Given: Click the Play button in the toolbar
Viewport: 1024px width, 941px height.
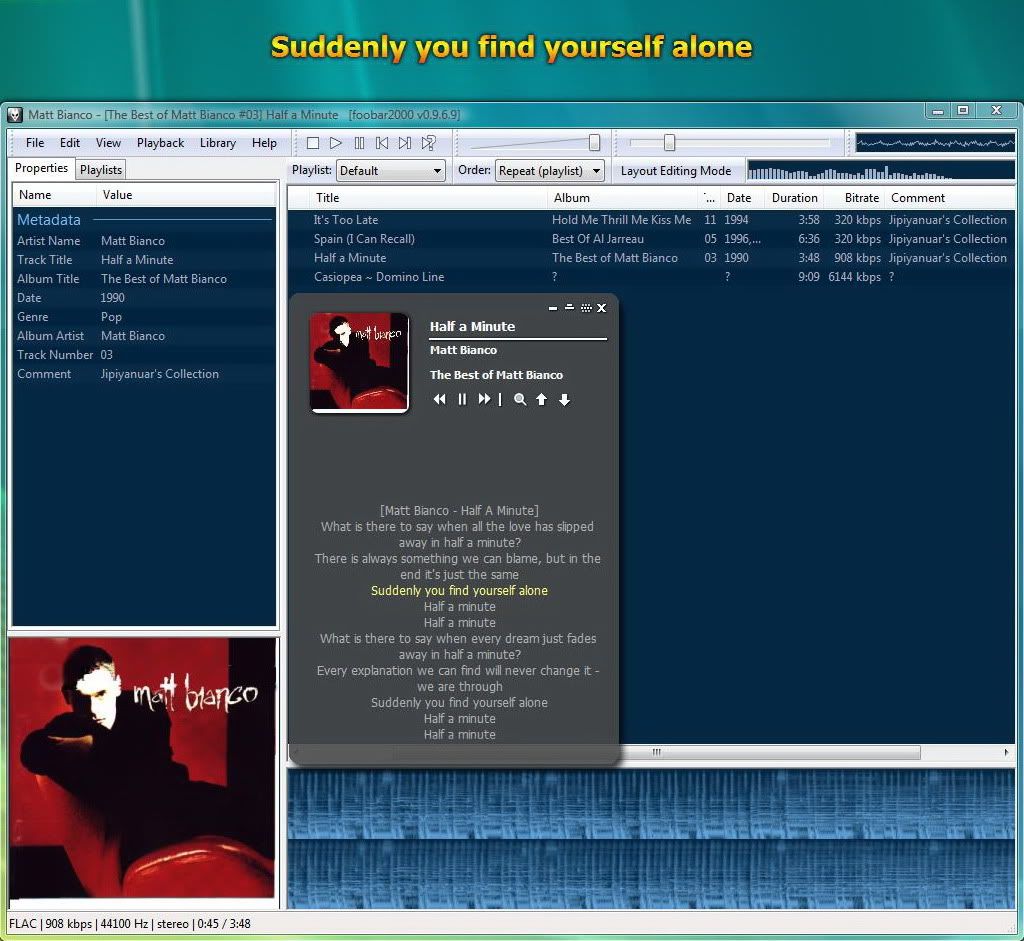Looking at the screenshot, I should coord(336,143).
